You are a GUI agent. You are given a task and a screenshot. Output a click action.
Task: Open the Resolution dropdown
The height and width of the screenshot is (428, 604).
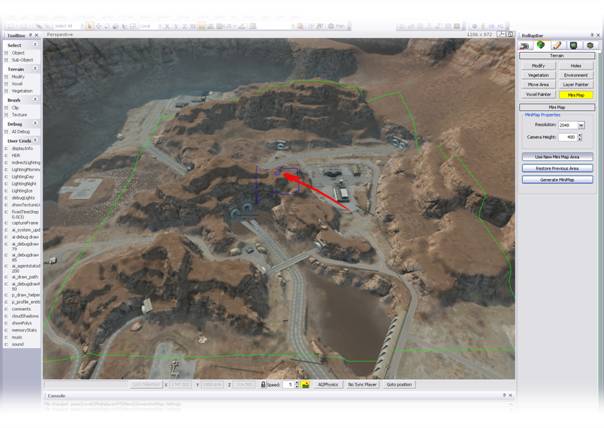[x=581, y=125]
